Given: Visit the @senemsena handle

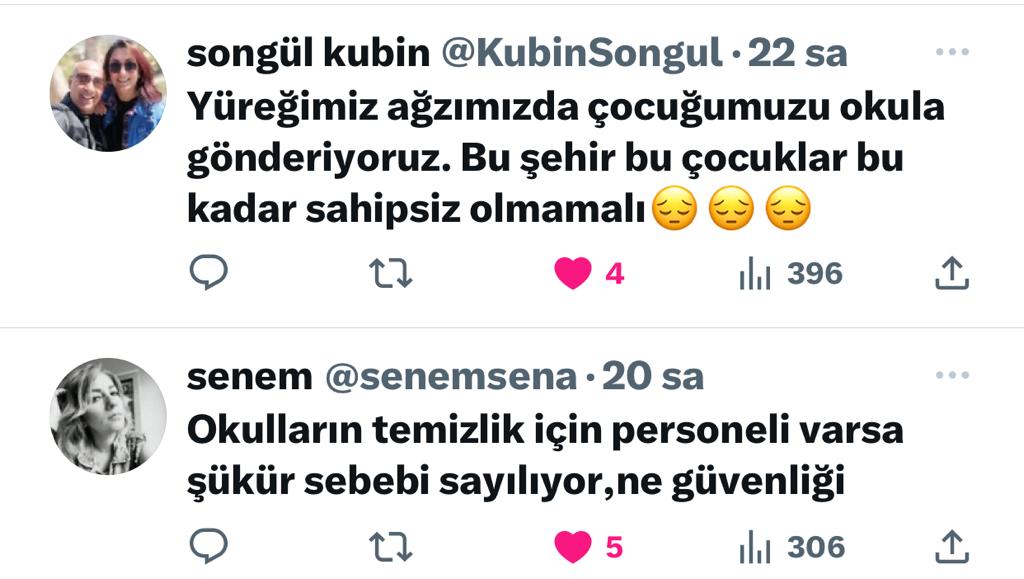Looking at the screenshot, I should tap(451, 377).
